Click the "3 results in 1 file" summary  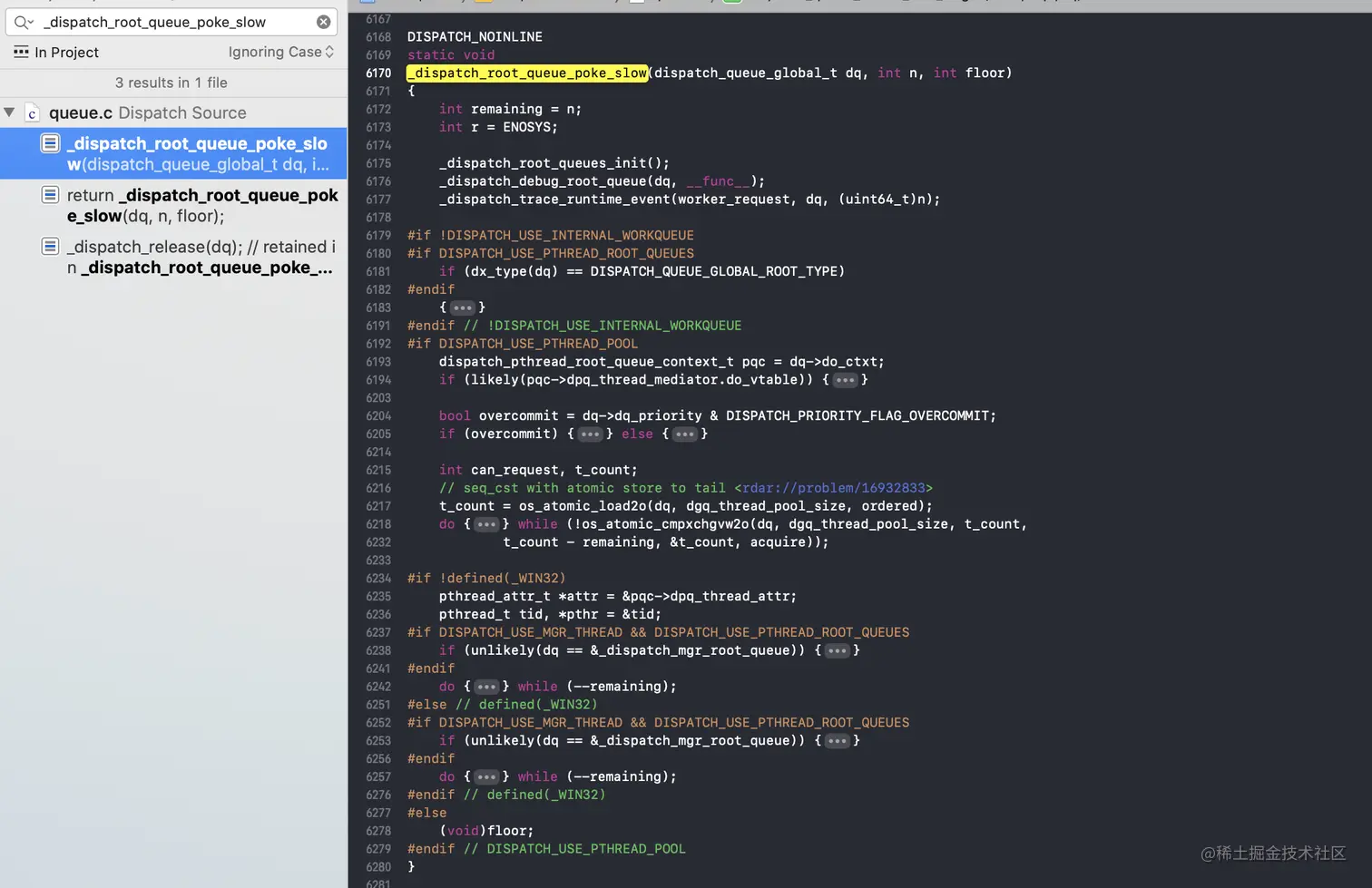pyautogui.click(x=171, y=83)
